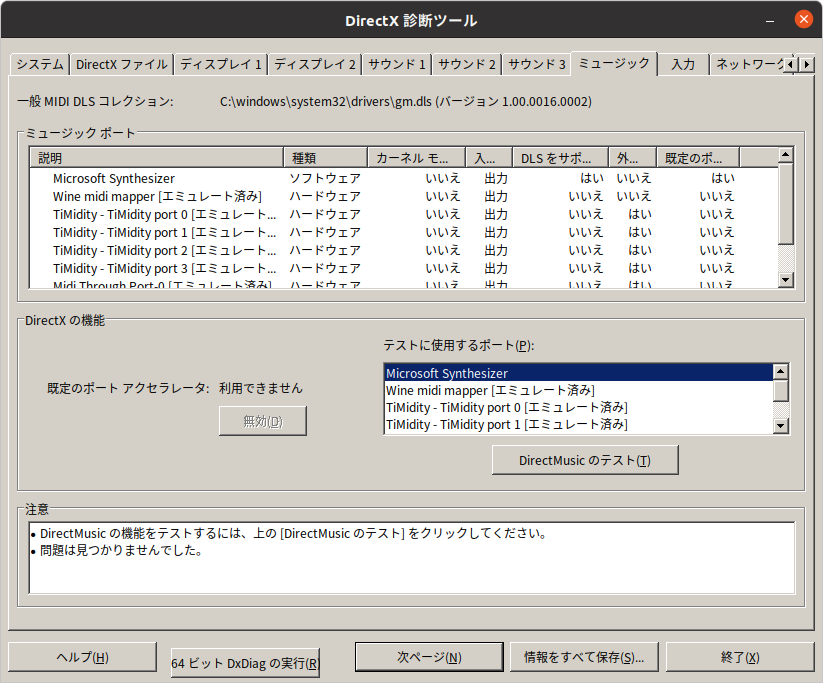Switch to the システム tab

pyautogui.click(x=40, y=65)
